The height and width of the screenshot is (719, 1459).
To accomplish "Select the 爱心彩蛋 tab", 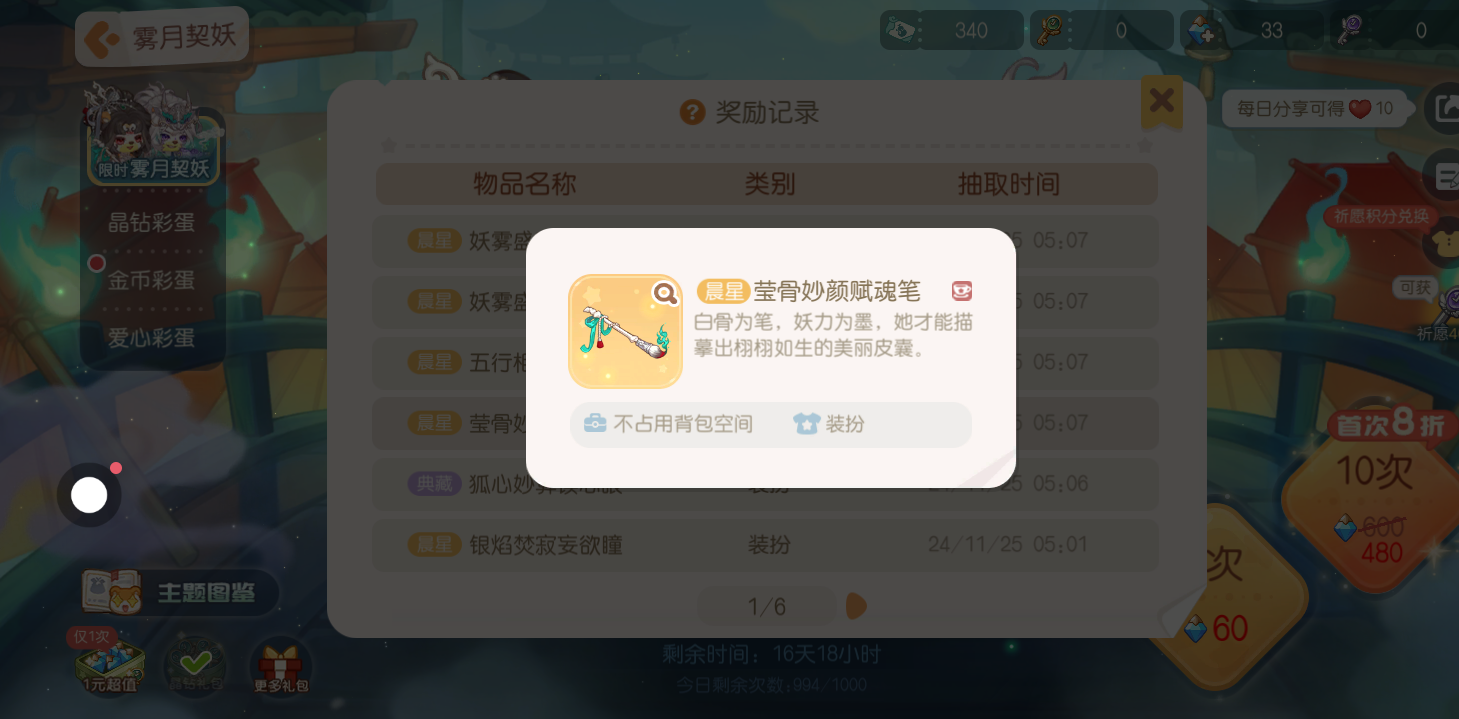I will tap(152, 338).
